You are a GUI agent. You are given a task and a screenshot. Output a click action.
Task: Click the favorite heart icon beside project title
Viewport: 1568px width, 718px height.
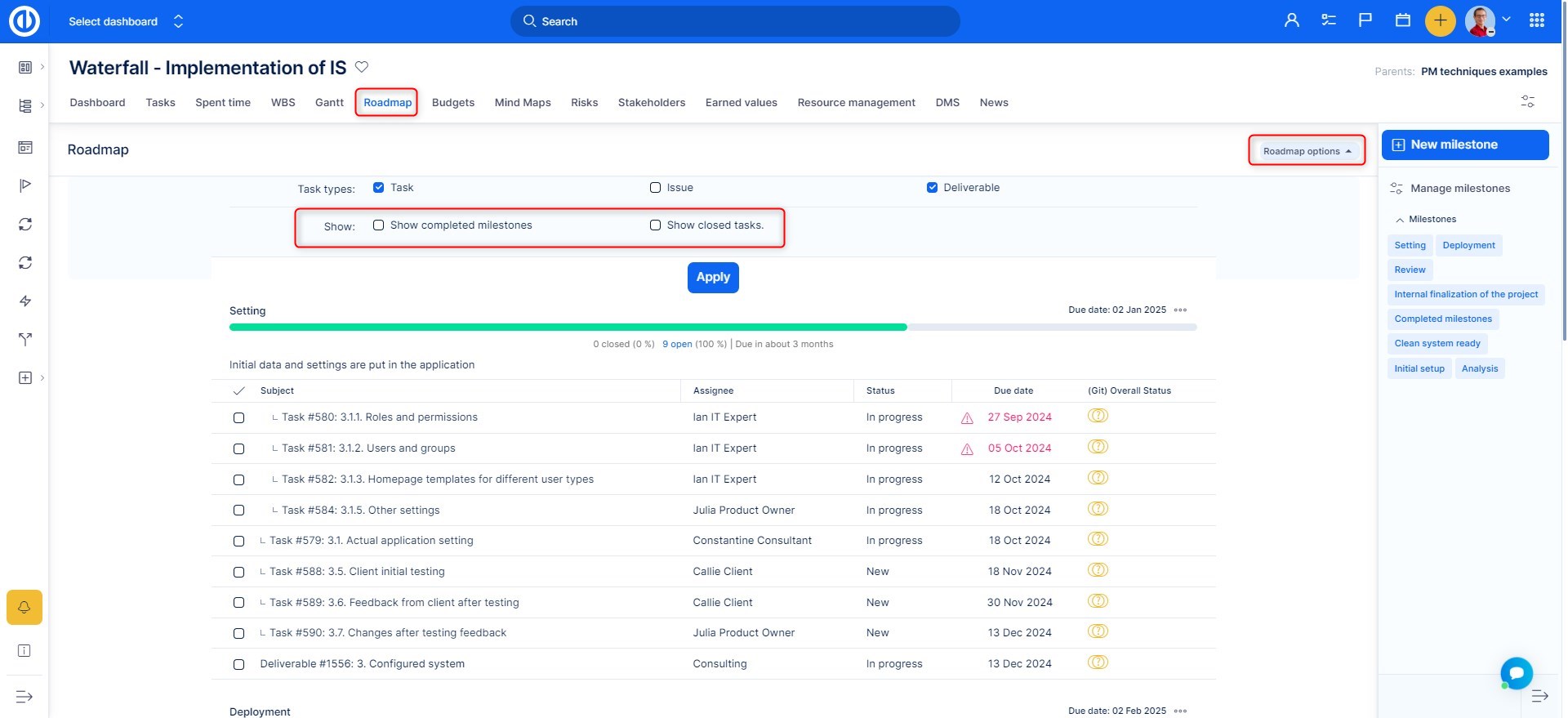[x=362, y=67]
